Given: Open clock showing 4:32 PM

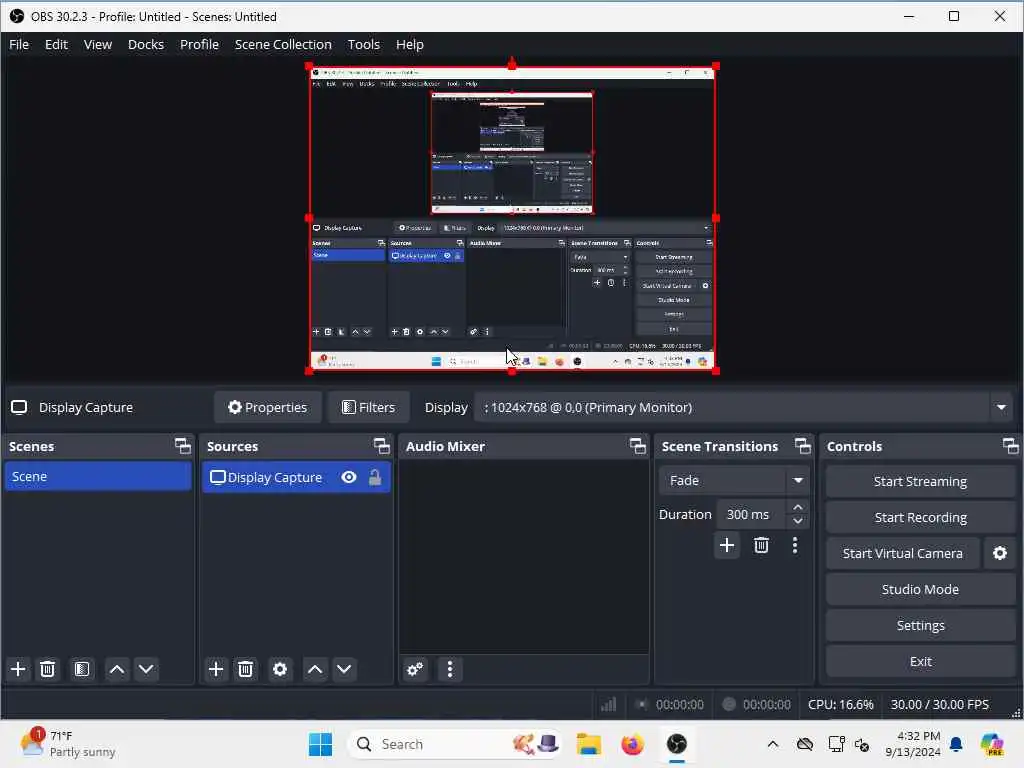Looking at the screenshot, I should pyautogui.click(x=912, y=744).
